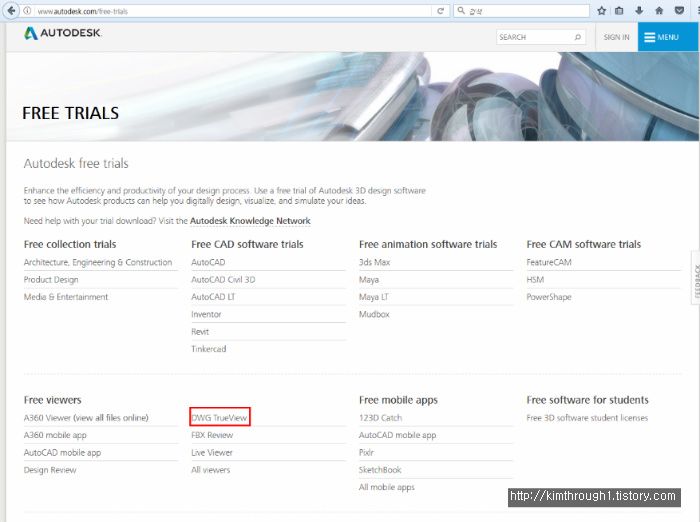Open the 123D Catch mobile app link

[380, 418]
